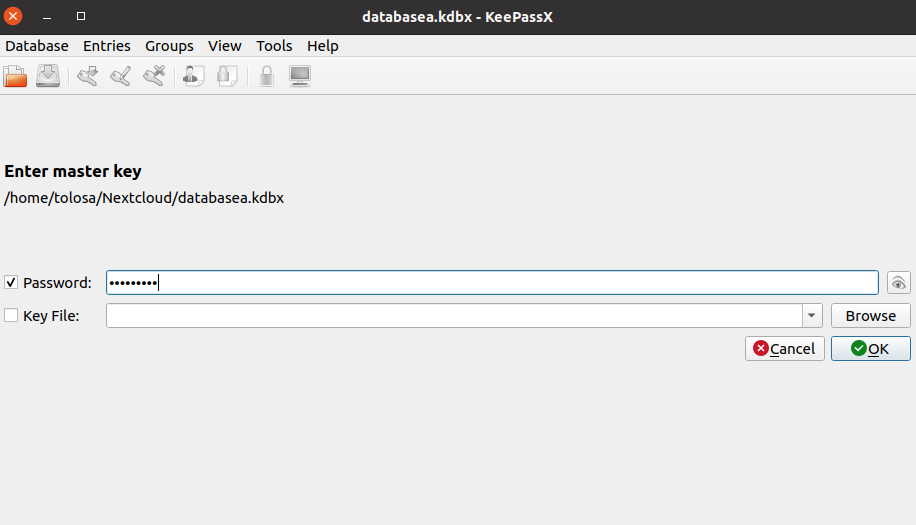
Task: Open the Entries menu
Action: (107, 46)
